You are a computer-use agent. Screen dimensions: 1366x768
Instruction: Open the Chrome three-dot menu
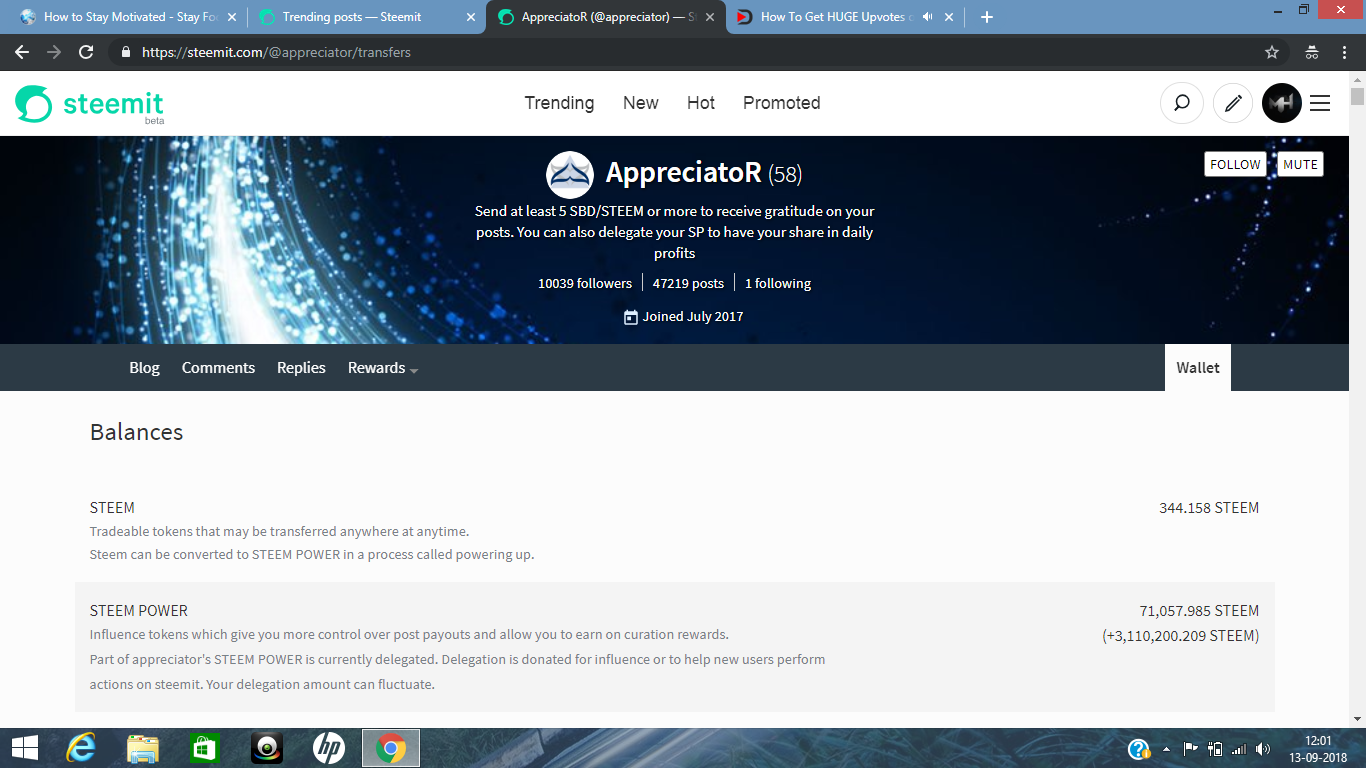click(x=1343, y=52)
